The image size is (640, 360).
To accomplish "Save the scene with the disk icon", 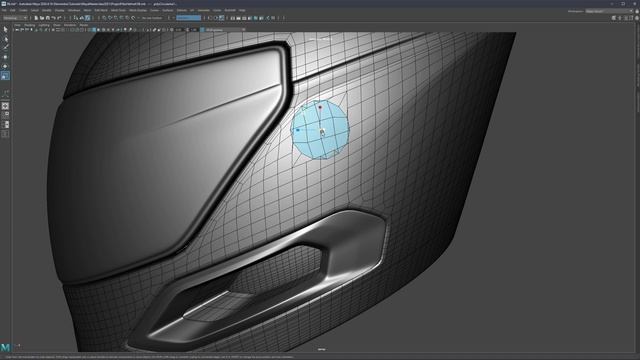I will coord(48,18).
